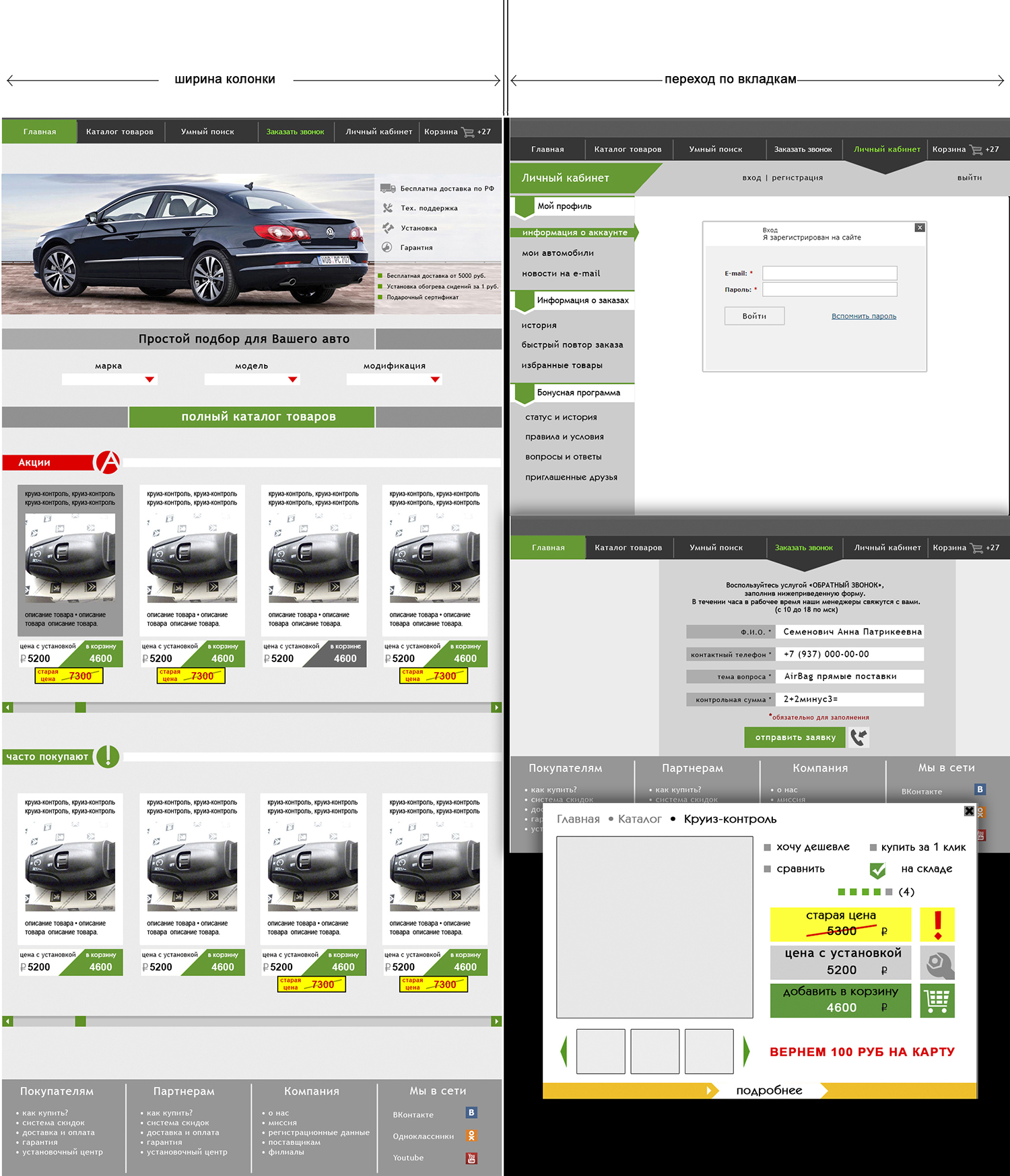Open Умный поиск in the homepage navigation
1010x1176 pixels.
coord(207,132)
